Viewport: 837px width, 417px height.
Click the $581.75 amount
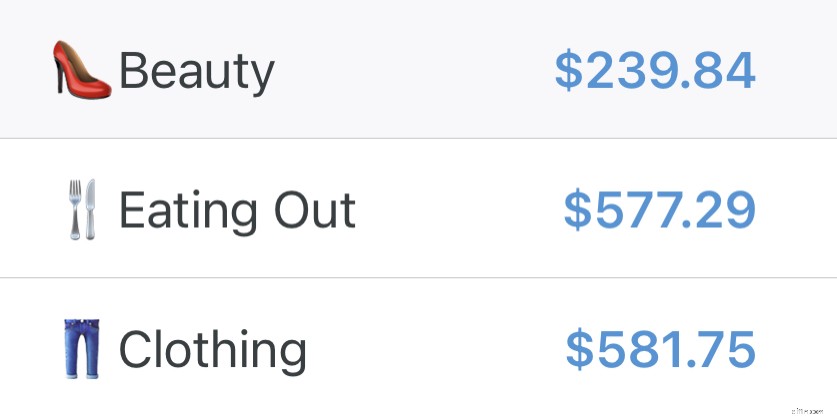pos(660,350)
